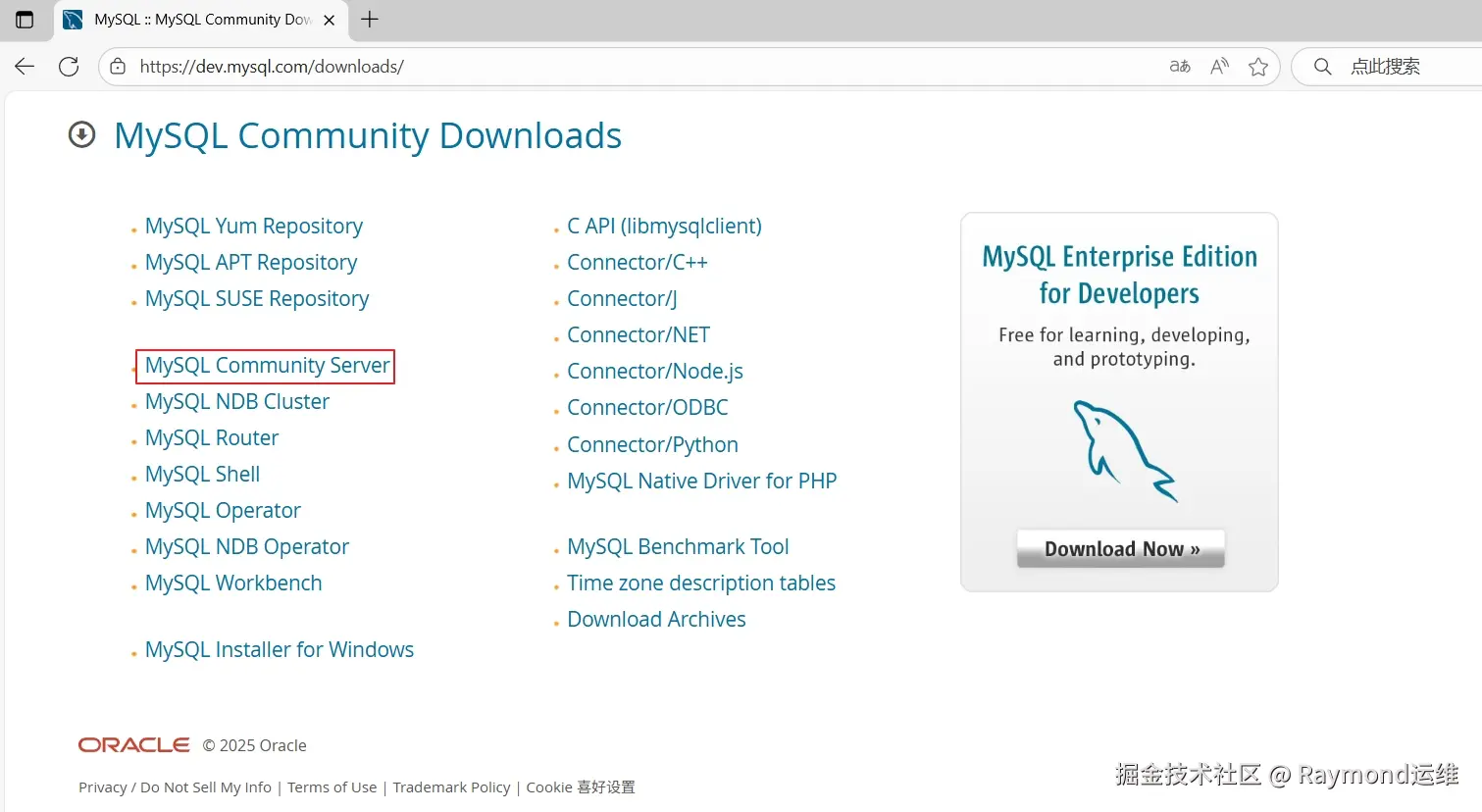The image size is (1482, 812).
Task: Open MySQL SUSE Repository link
Action: pos(257,298)
